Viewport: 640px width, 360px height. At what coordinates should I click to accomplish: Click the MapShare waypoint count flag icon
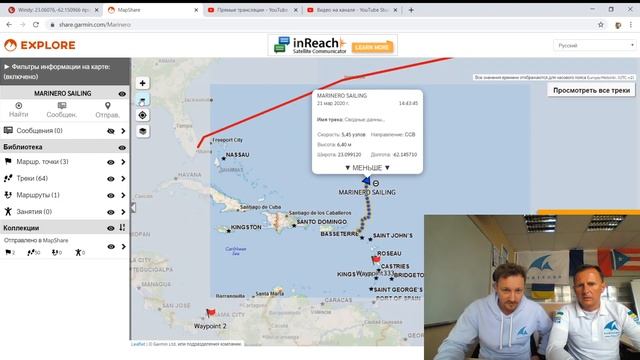pyautogui.click(x=8, y=253)
